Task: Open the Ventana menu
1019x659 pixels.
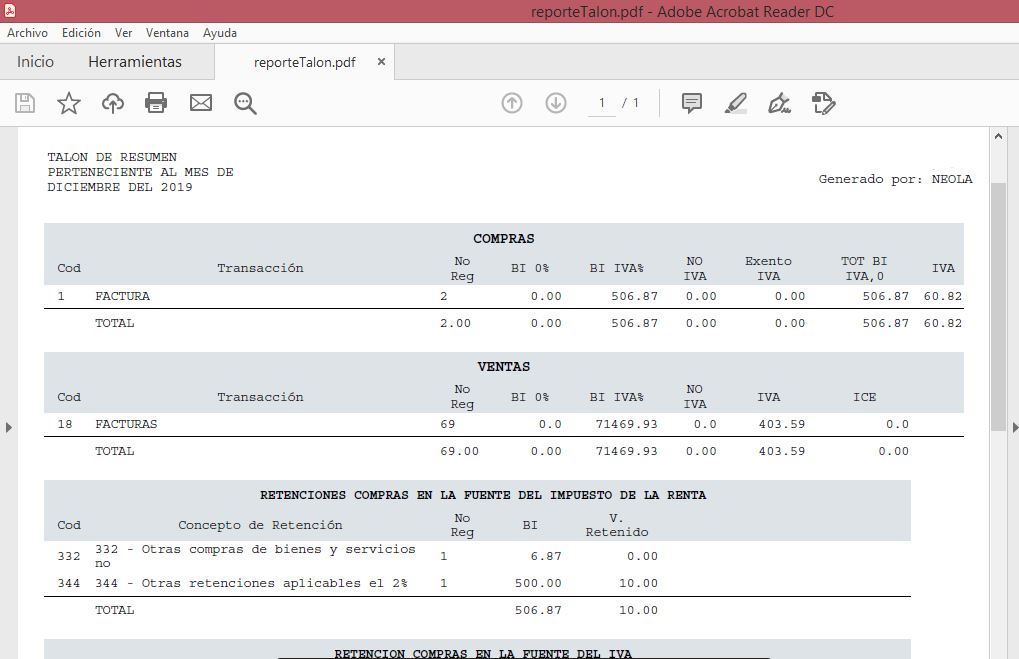Action: [x=167, y=33]
